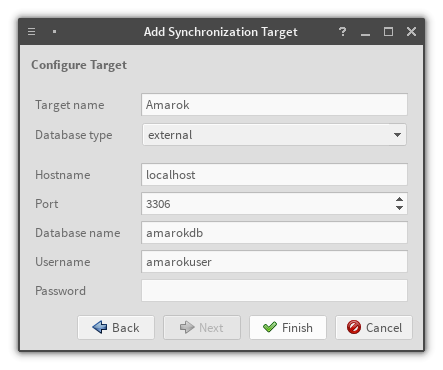Click the Port number field showing 3306
443x370 pixels.
point(267,204)
